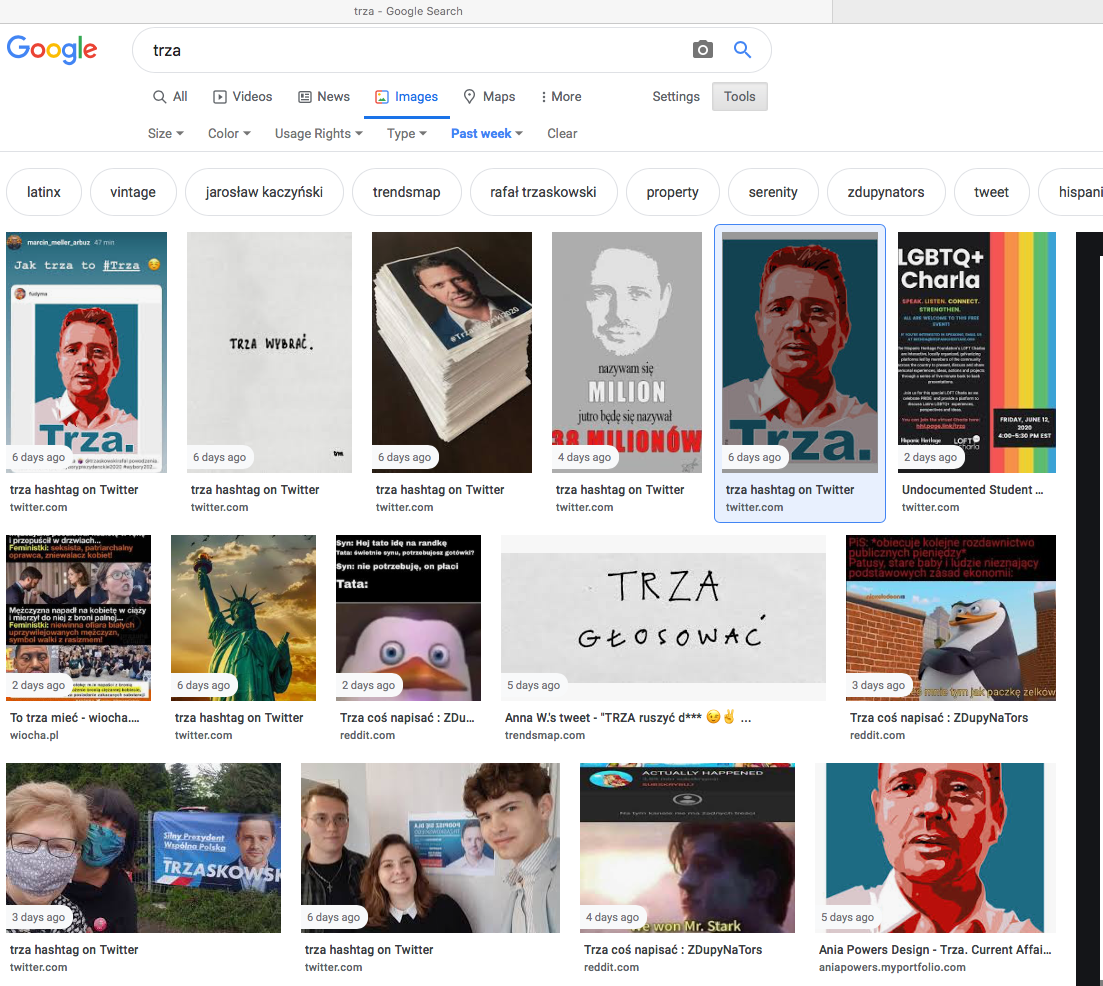Switch to the News tab
1103x986 pixels.
point(324,96)
